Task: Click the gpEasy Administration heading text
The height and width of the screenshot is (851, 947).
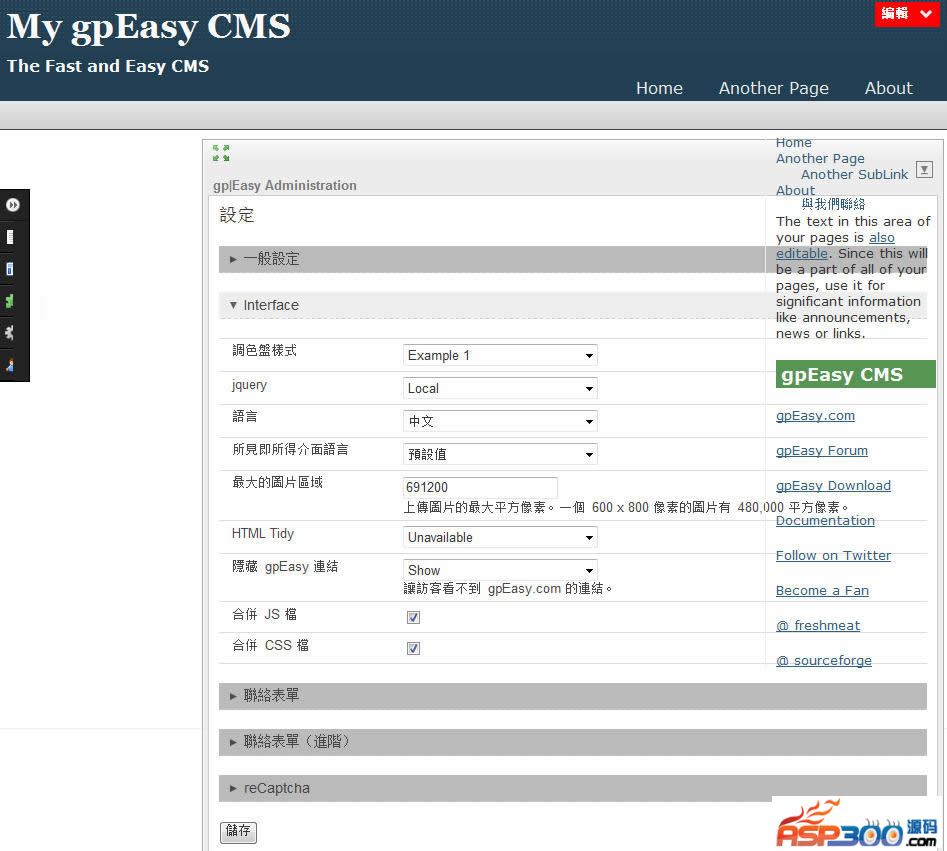Action: point(284,185)
